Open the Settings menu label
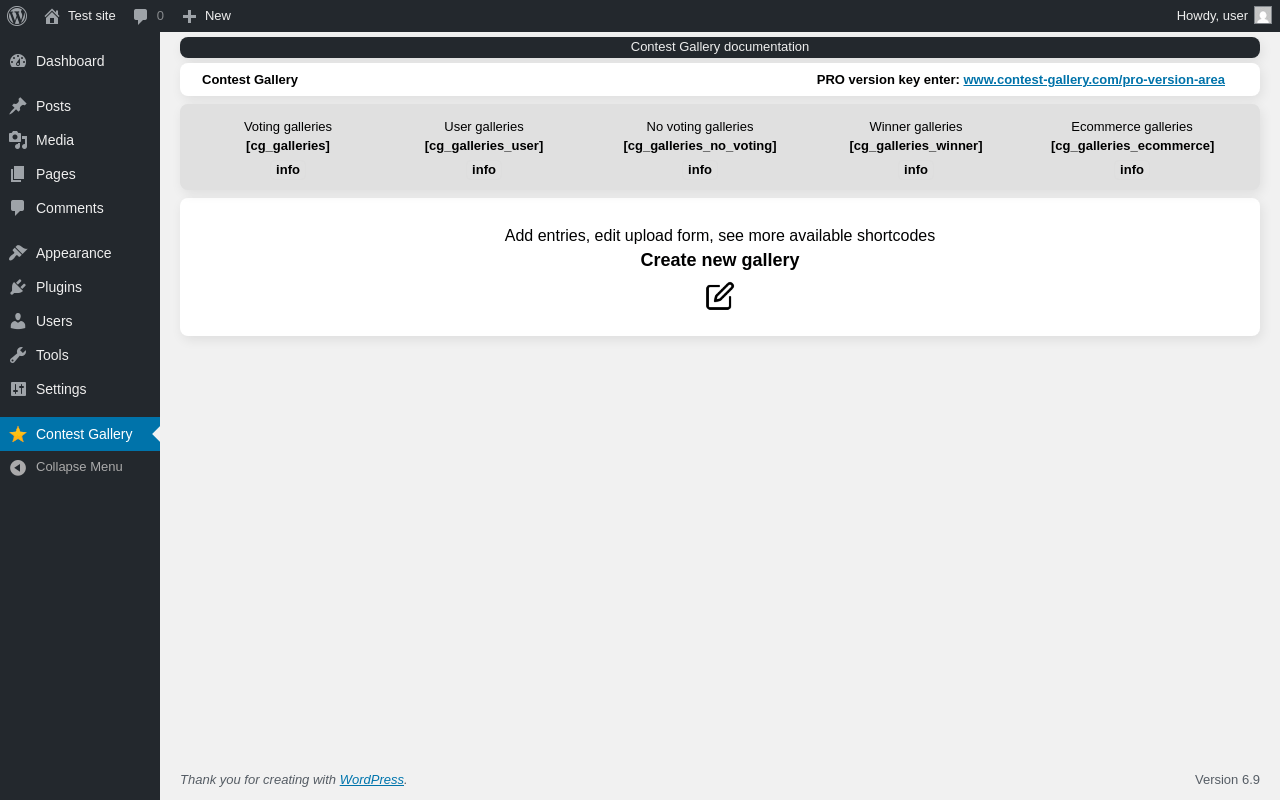 (61, 389)
